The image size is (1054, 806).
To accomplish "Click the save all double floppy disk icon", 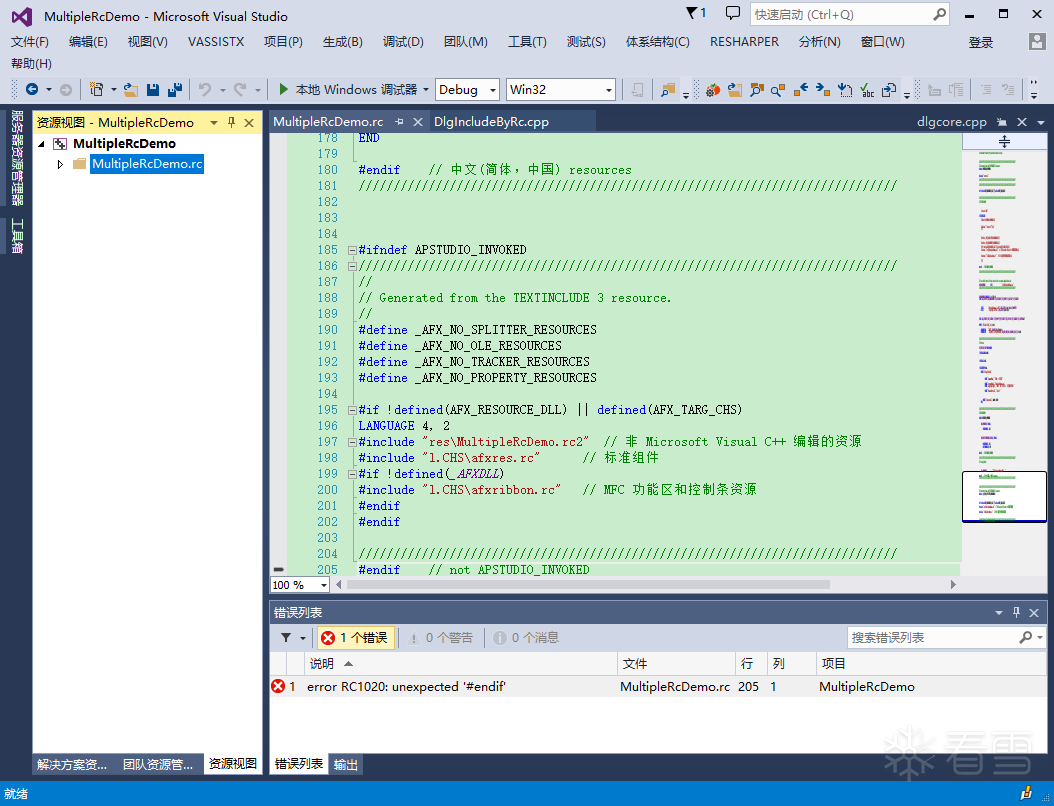I will 175,89.
